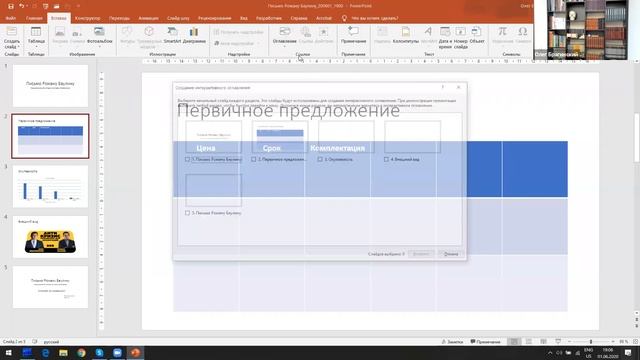Screen dimensions: 640x360
Task: Click the fit-slide-to-window button in status bar
Action: click(x=635, y=342)
